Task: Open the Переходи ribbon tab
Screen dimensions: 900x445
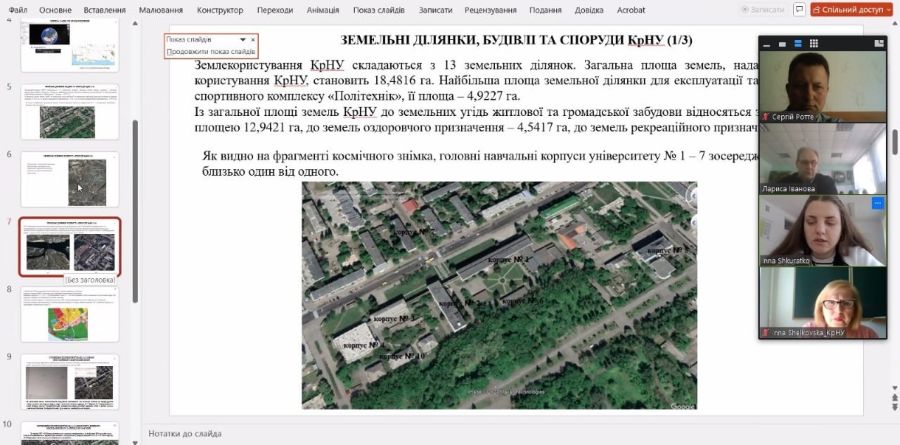Action: (275, 10)
